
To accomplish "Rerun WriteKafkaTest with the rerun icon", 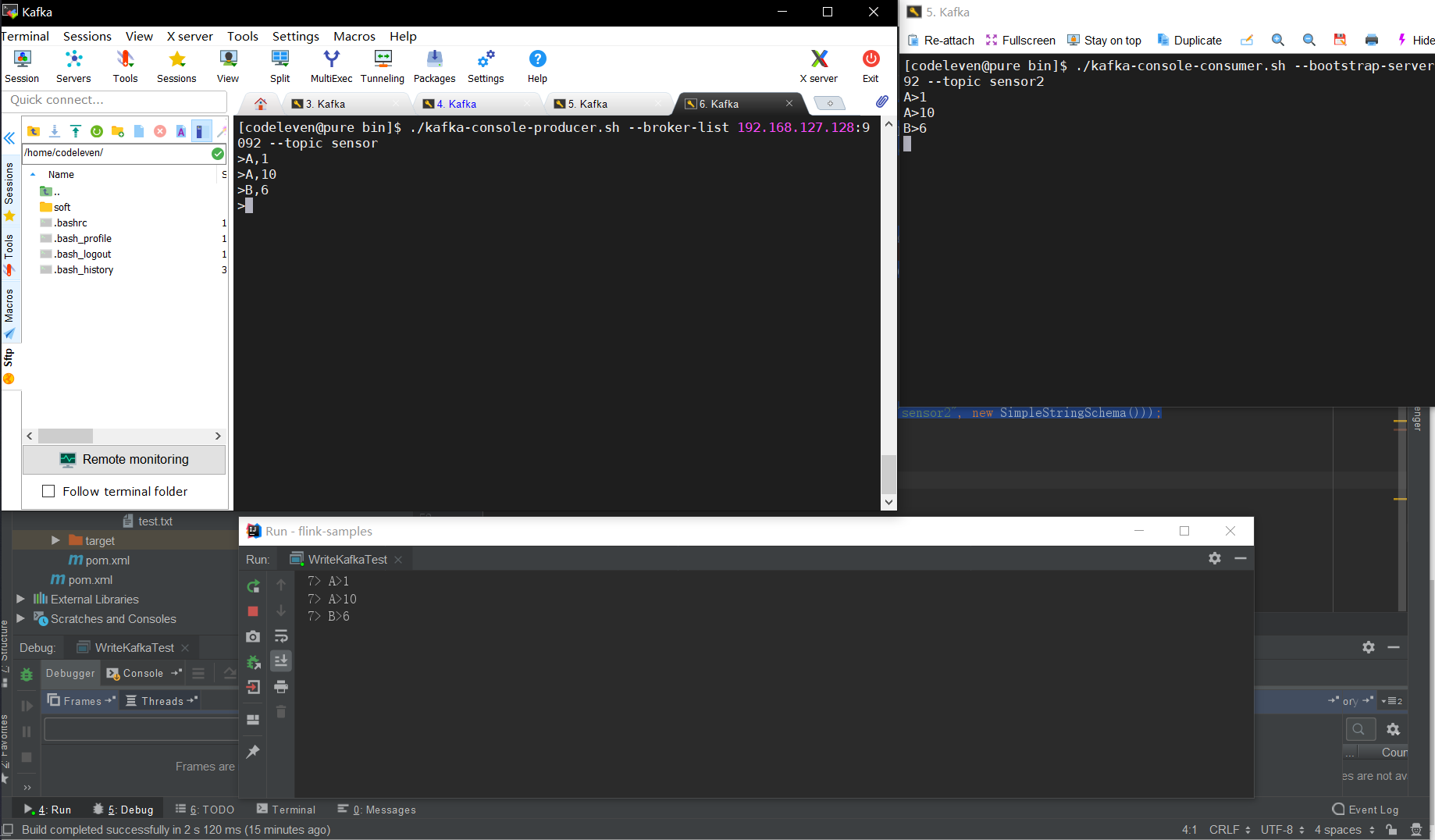I will pos(253,586).
